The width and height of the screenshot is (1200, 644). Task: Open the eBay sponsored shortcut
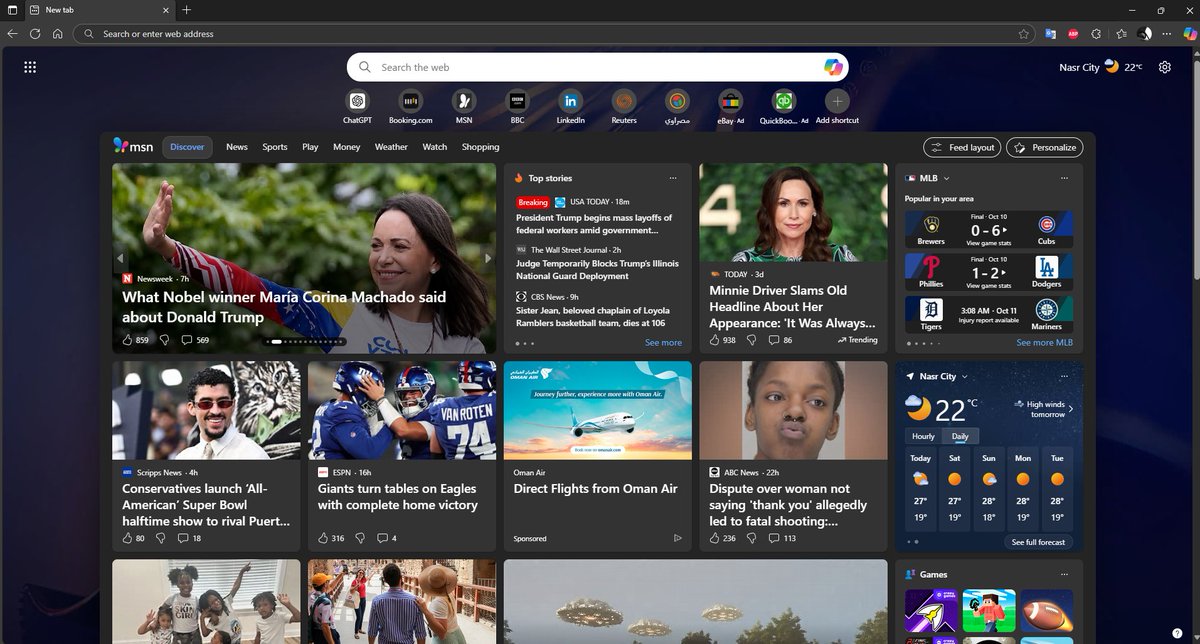click(x=730, y=101)
